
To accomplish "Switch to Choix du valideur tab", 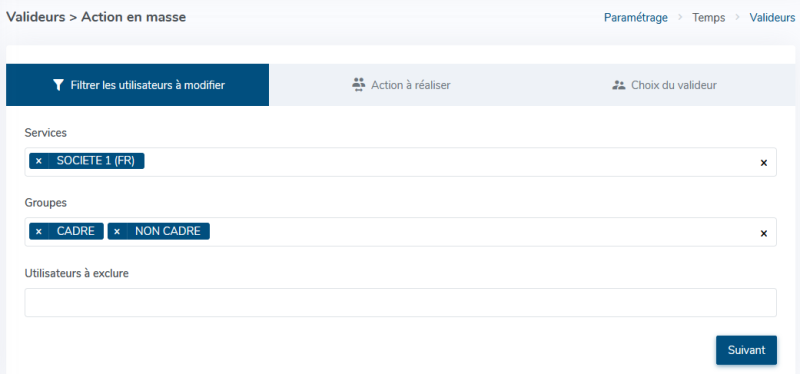I will pyautogui.click(x=664, y=85).
